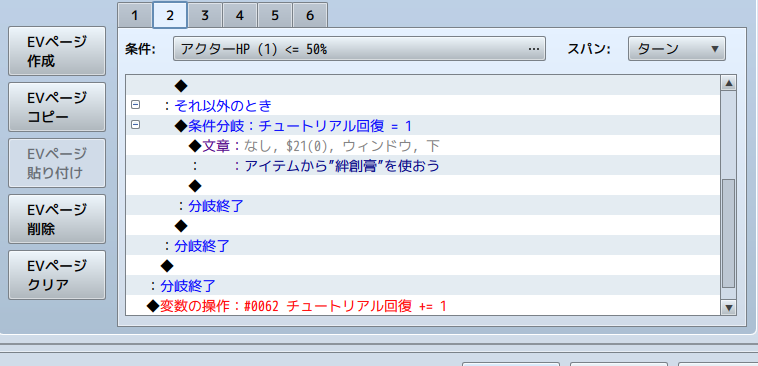Select event page tab 2
The height and width of the screenshot is (366, 758).
click(x=170, y=15)
